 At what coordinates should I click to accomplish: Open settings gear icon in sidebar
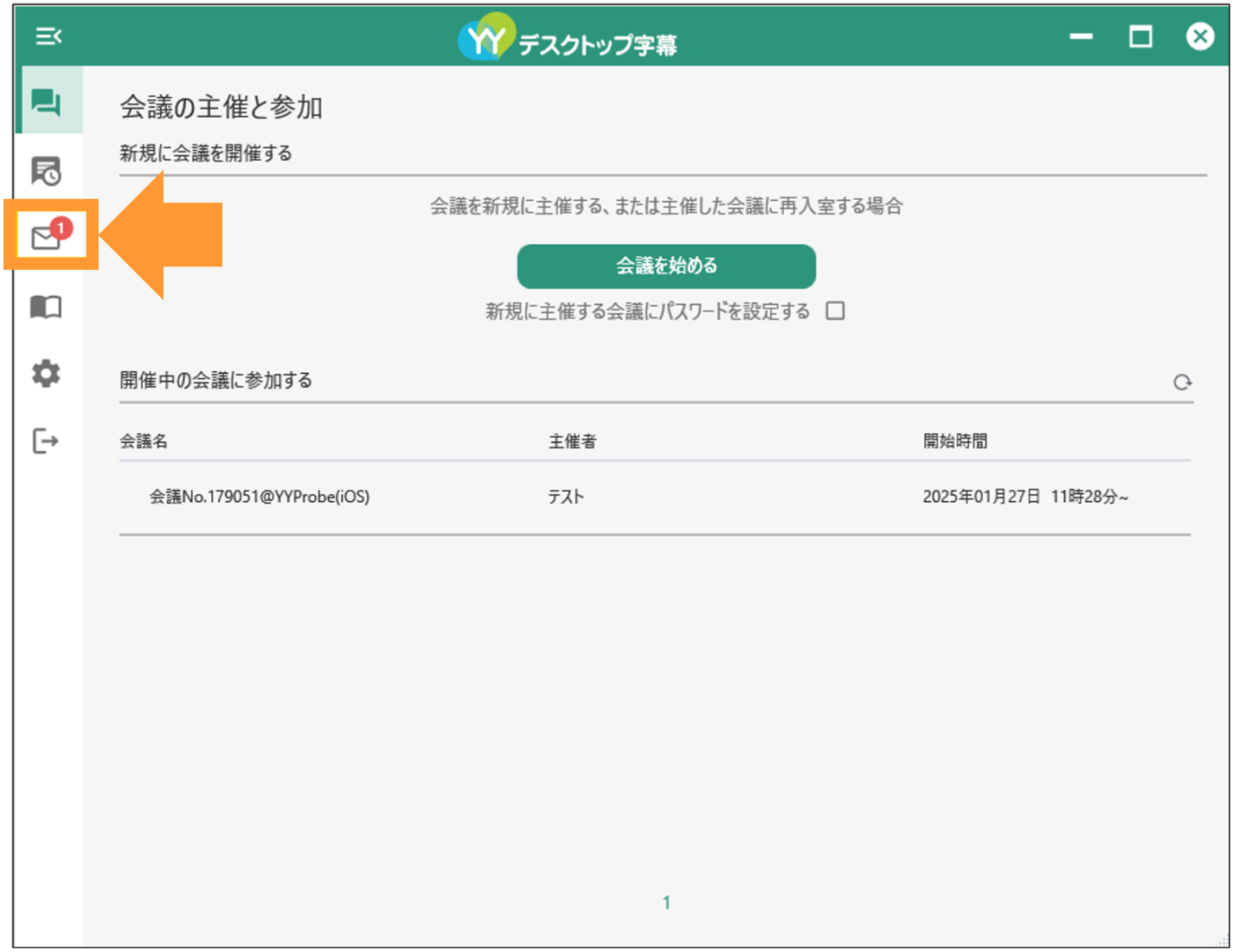tap(46, 374)
